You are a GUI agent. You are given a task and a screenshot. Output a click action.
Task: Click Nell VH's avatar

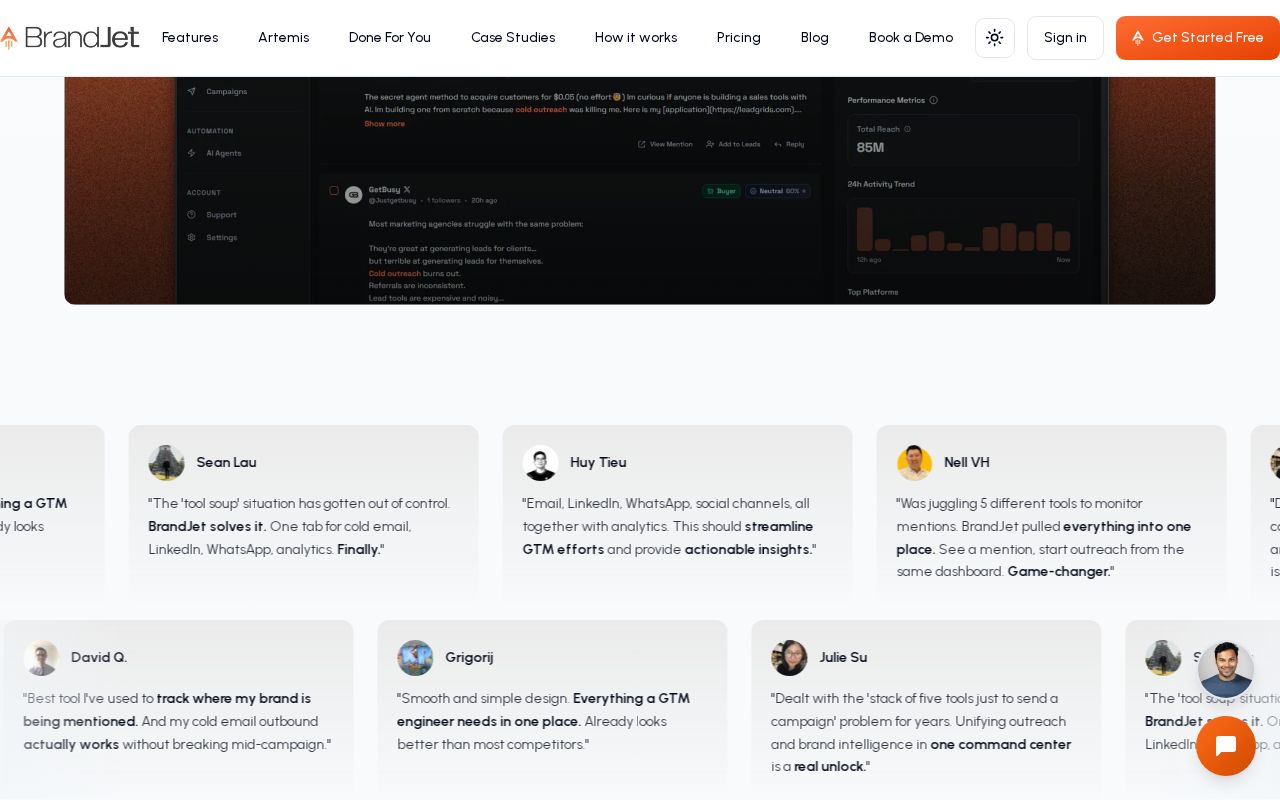[914, 463]
